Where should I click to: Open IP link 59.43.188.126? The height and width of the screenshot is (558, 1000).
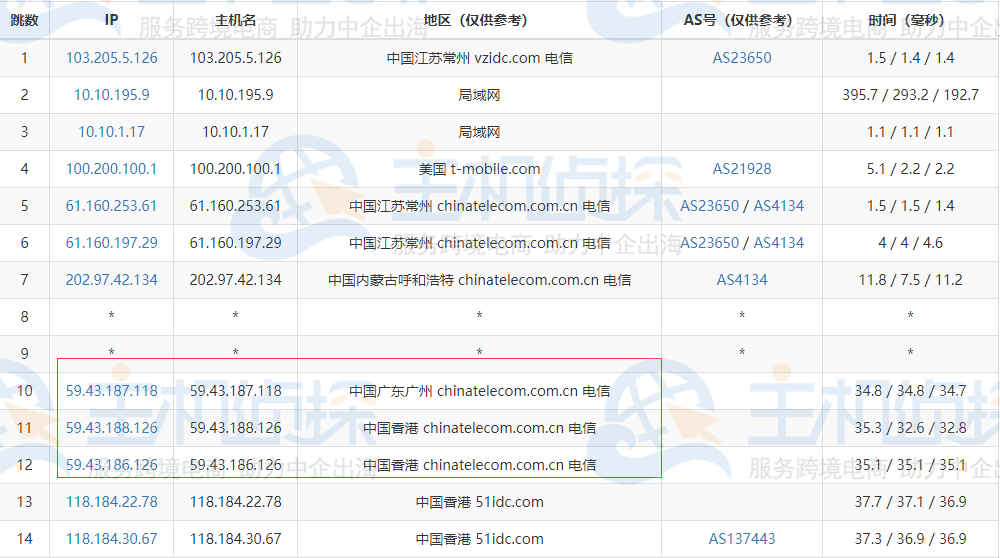(112, 428)
